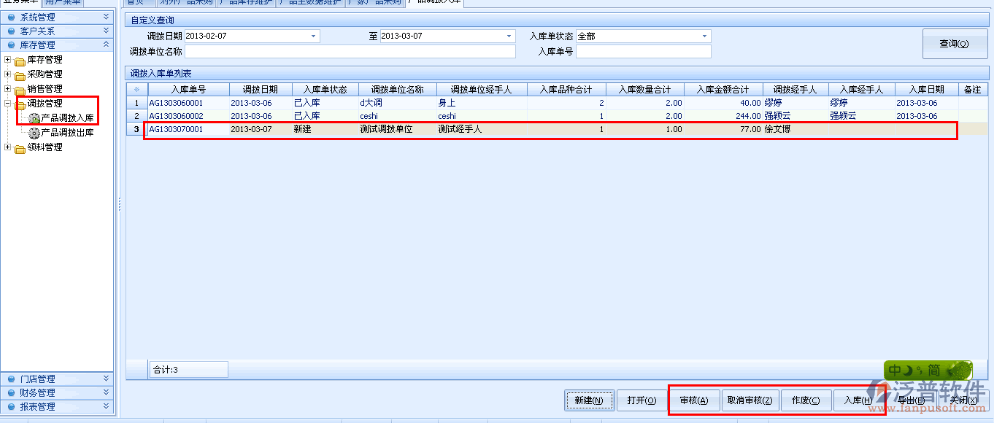The width and height of the screenshot is (996, 424).
Task: Focus the 入库单号 input field
Action: coord(643,51)
